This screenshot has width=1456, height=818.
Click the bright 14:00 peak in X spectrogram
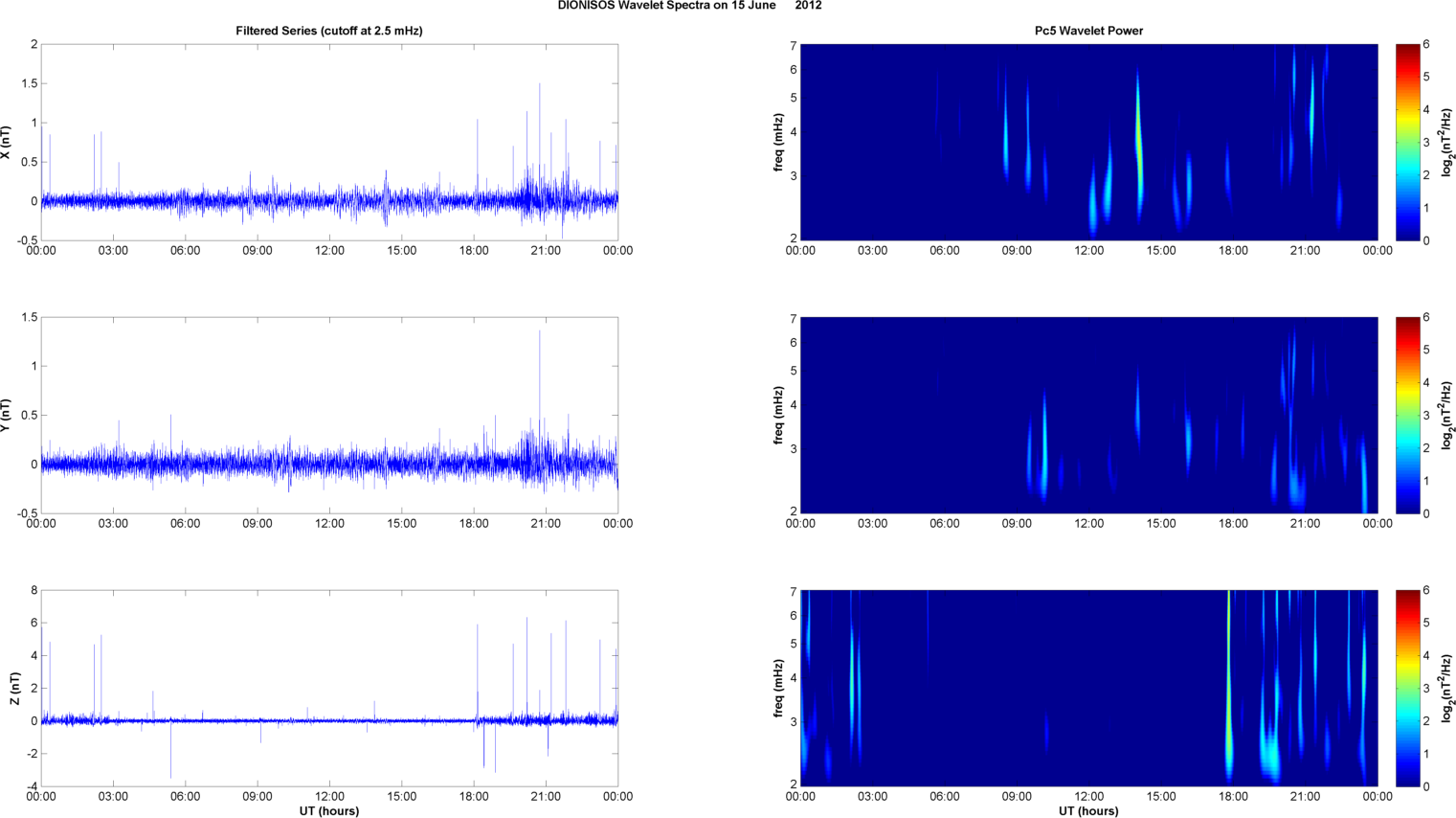point(1138,144)
